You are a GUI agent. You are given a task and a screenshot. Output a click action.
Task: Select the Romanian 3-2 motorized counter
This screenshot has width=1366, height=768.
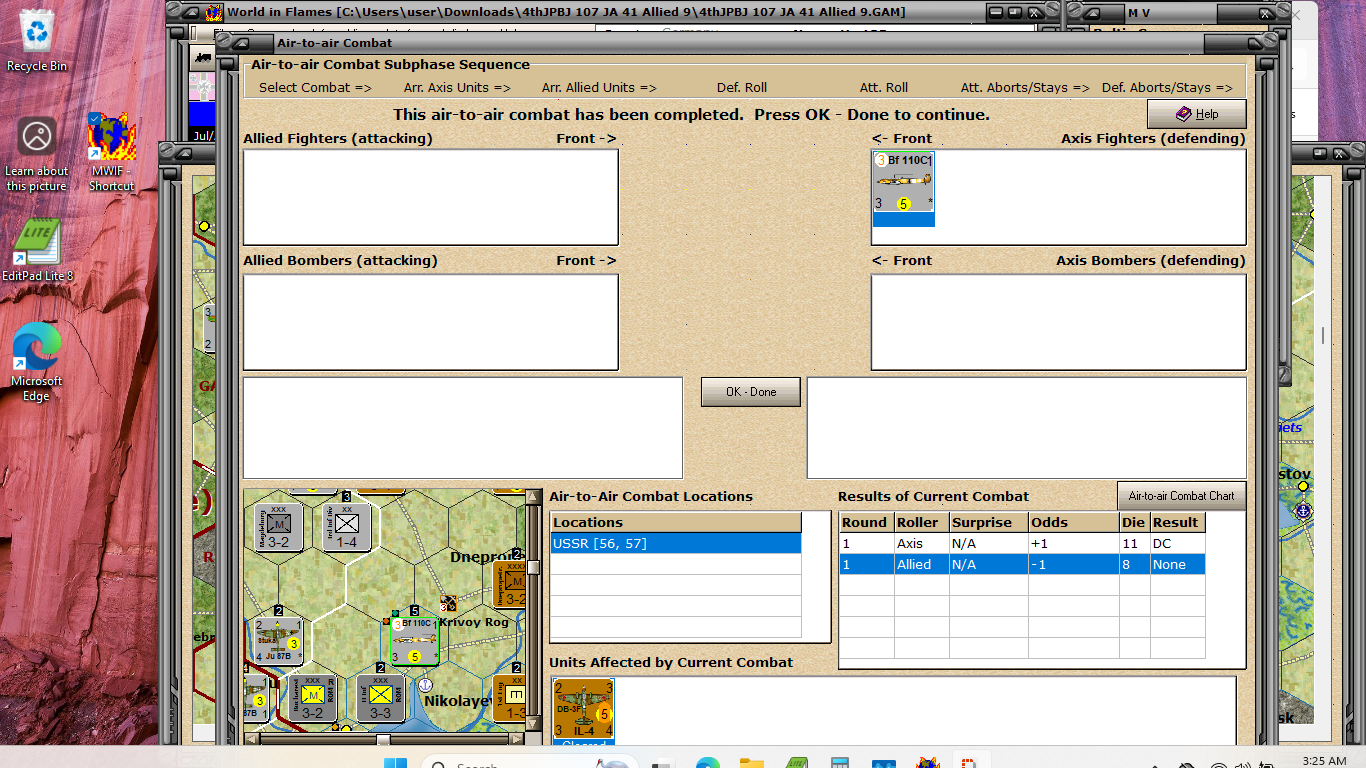[312, 697]
